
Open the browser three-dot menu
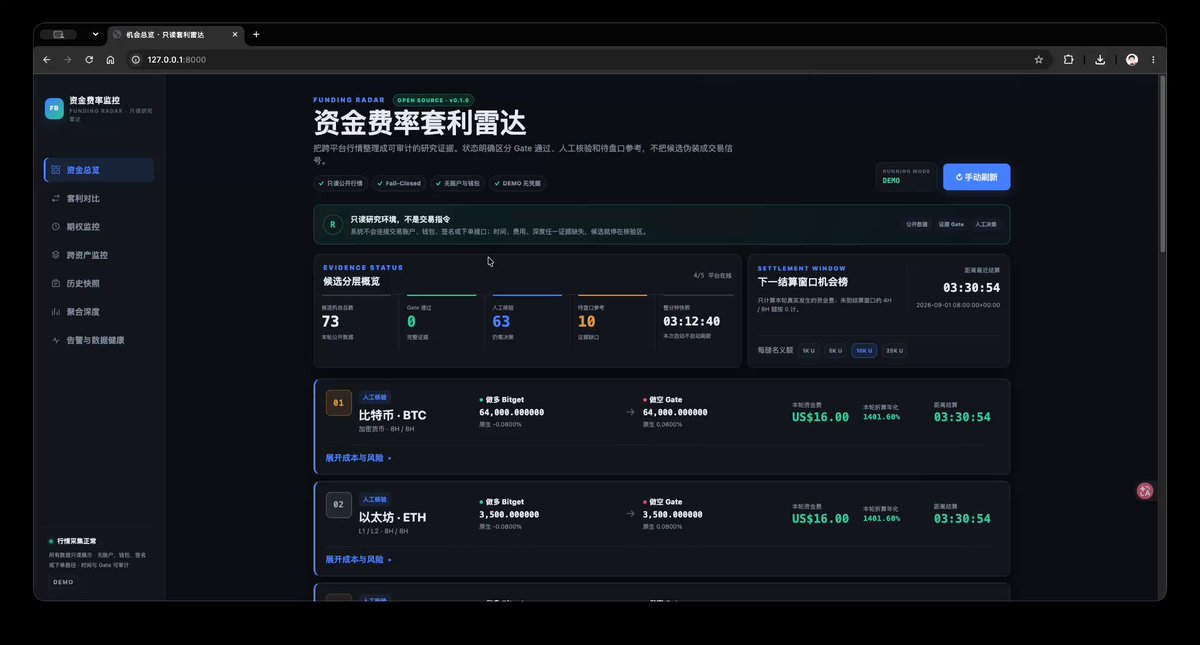pos(1154,60)
